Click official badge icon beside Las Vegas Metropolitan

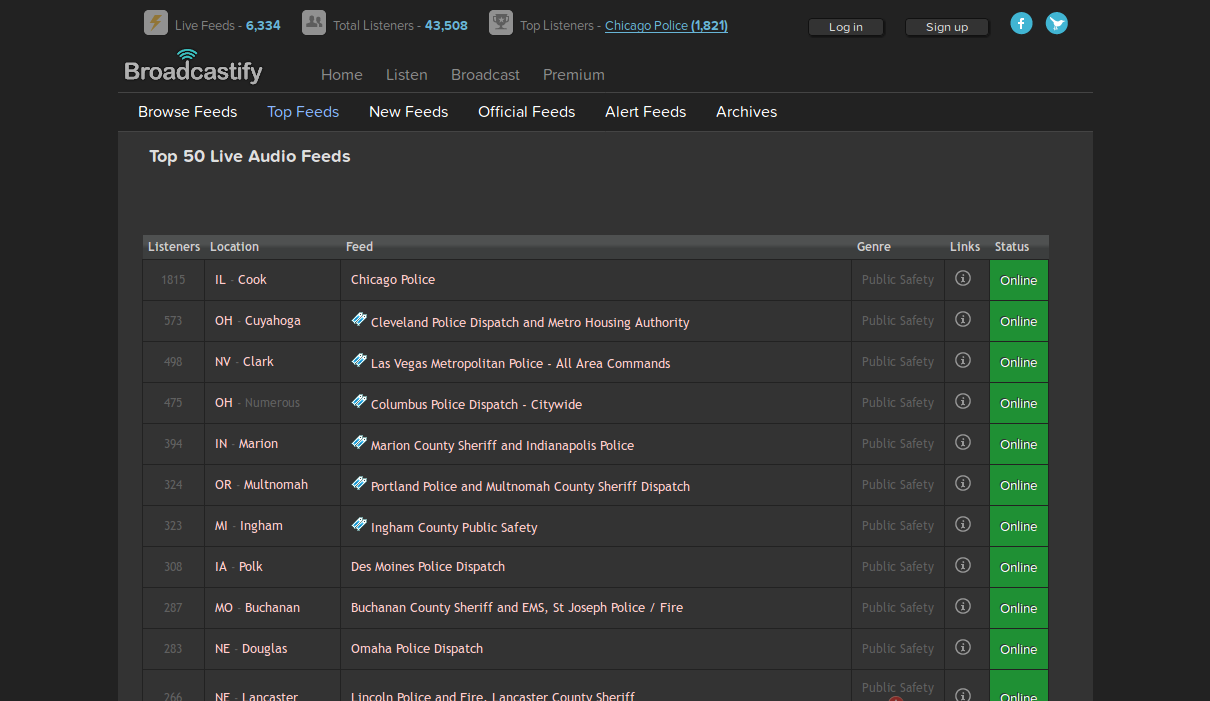(x=359, y=360)
